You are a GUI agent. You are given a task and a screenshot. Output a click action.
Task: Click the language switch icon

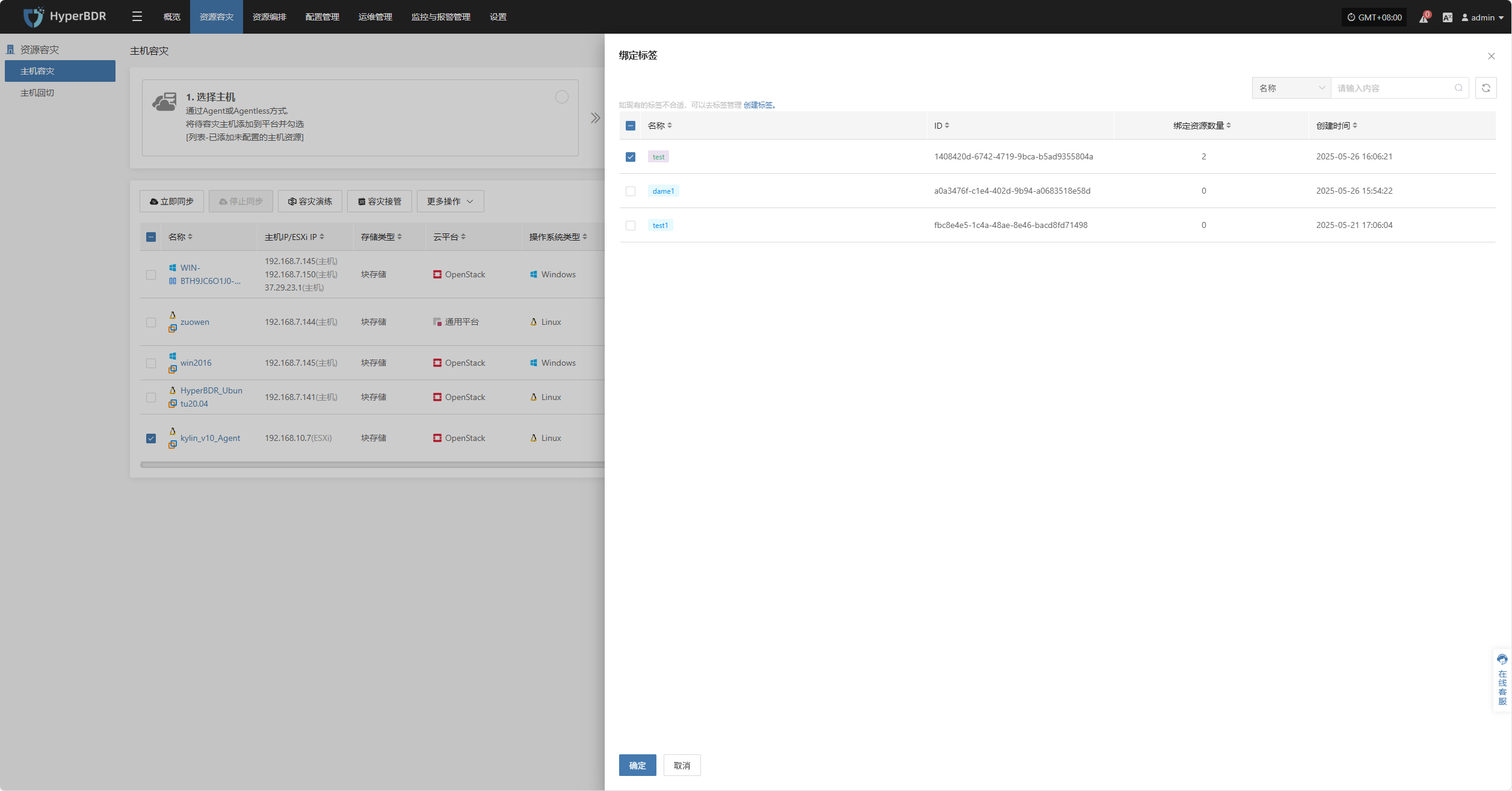coord(1448,17)
